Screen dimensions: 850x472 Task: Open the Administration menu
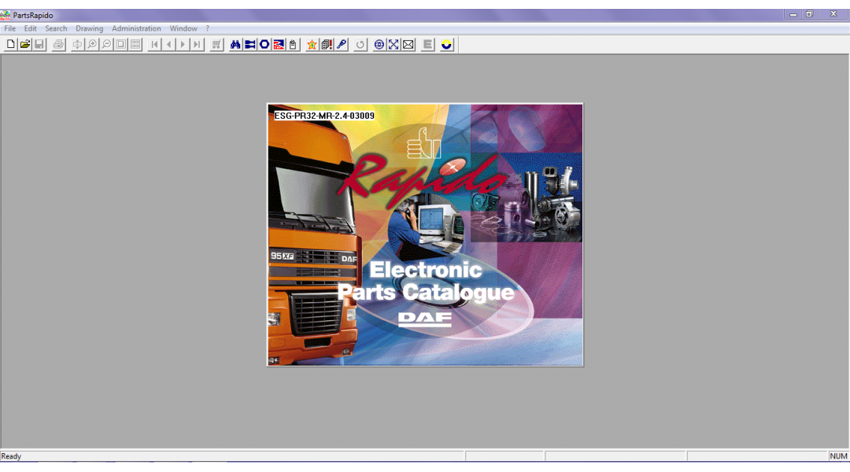[136, 28]
